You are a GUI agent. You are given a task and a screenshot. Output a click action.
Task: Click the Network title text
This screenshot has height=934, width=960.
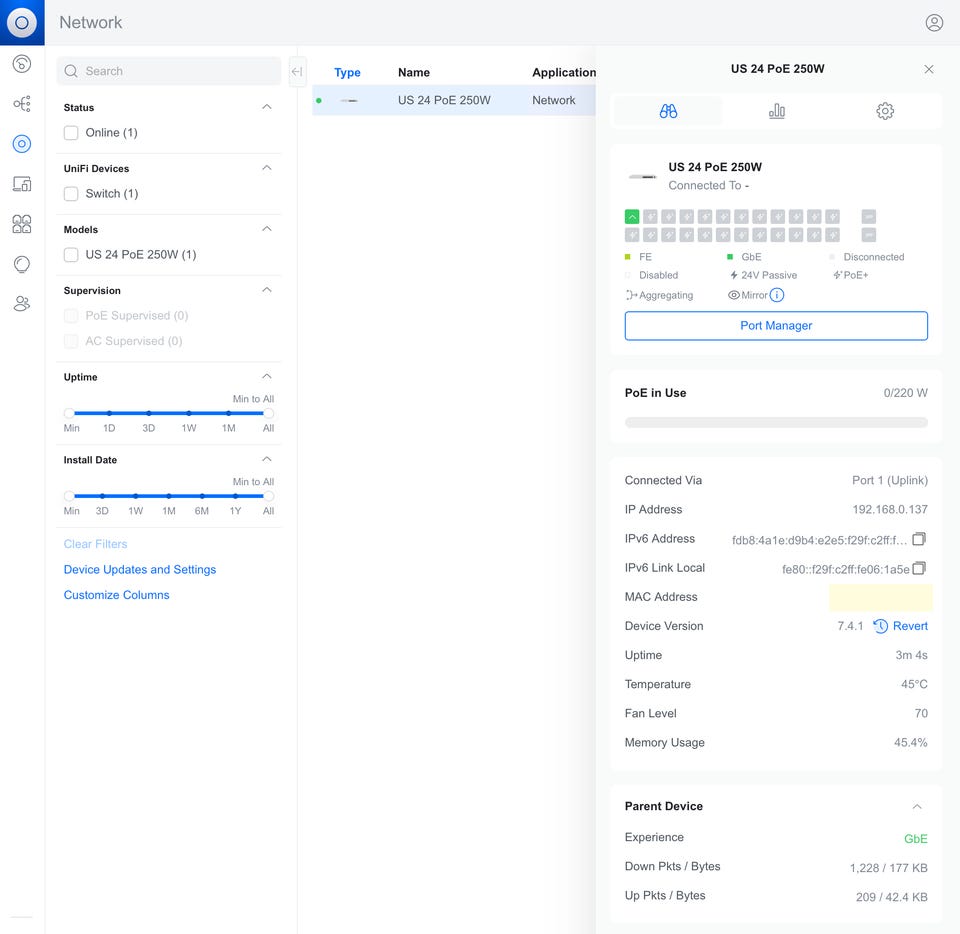click(x=91, y=23)
